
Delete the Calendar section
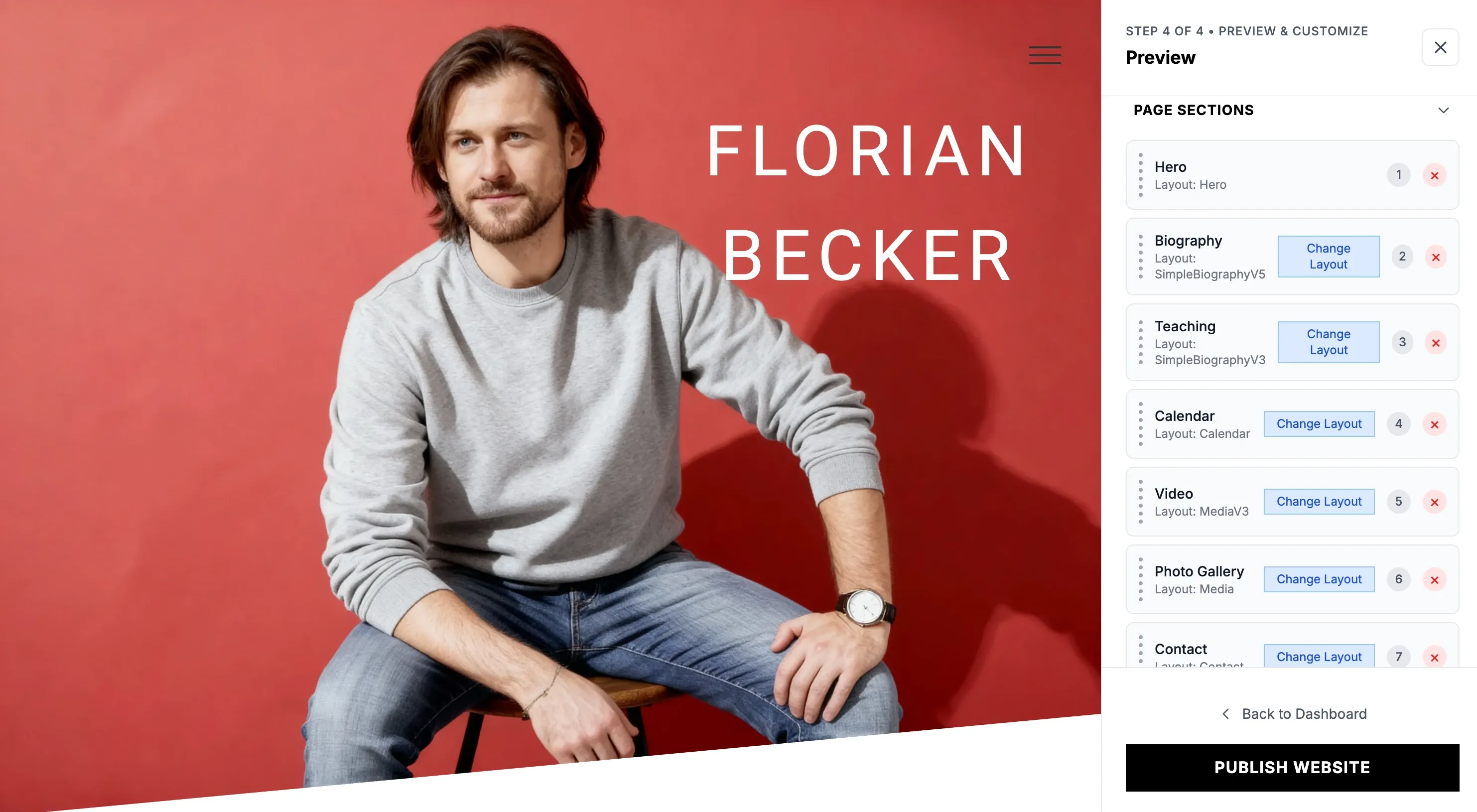click(x=1435, y=424)
